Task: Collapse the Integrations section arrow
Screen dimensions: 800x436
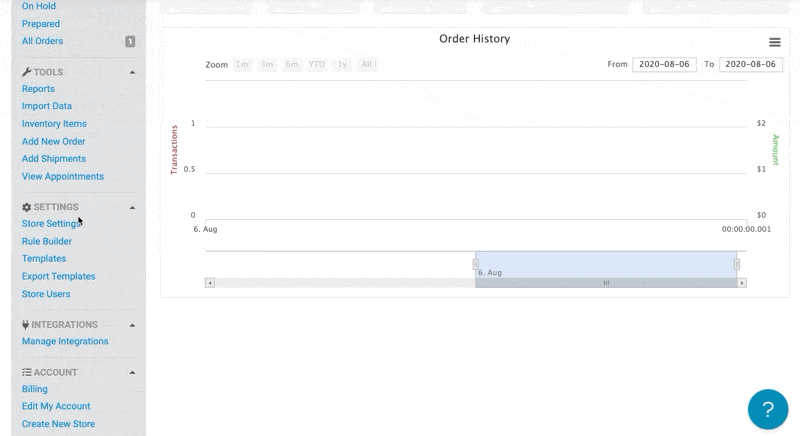Action: (132, 325)
